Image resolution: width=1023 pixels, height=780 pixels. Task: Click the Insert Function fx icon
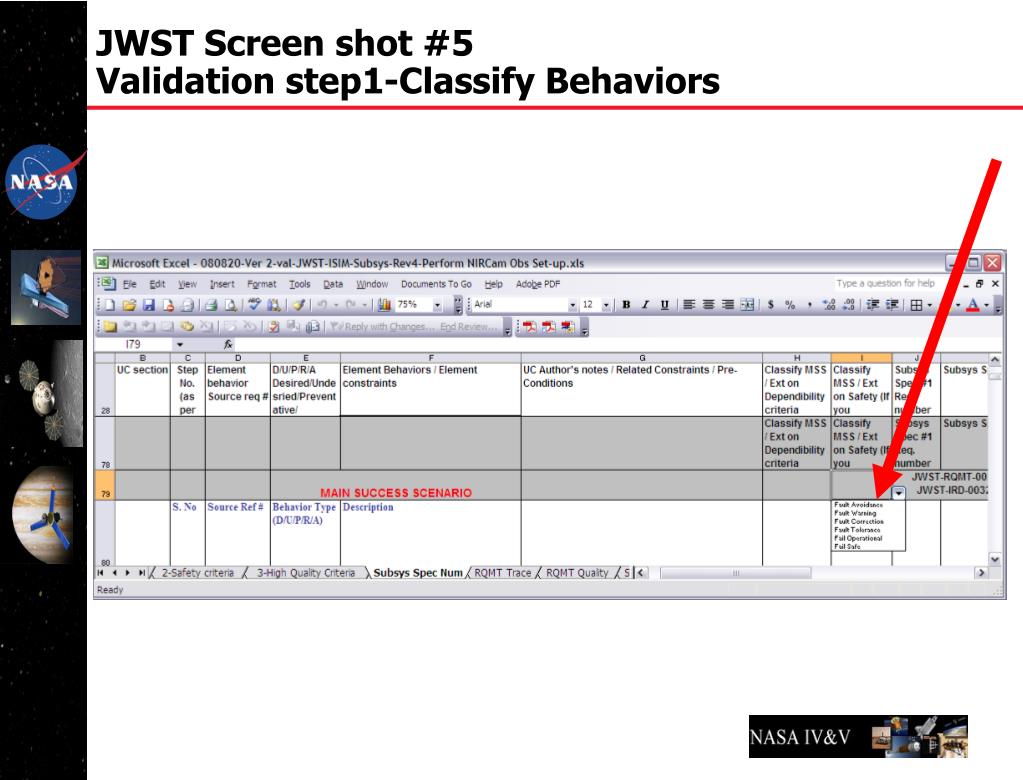pyautogui.click(x=228, y=344)
